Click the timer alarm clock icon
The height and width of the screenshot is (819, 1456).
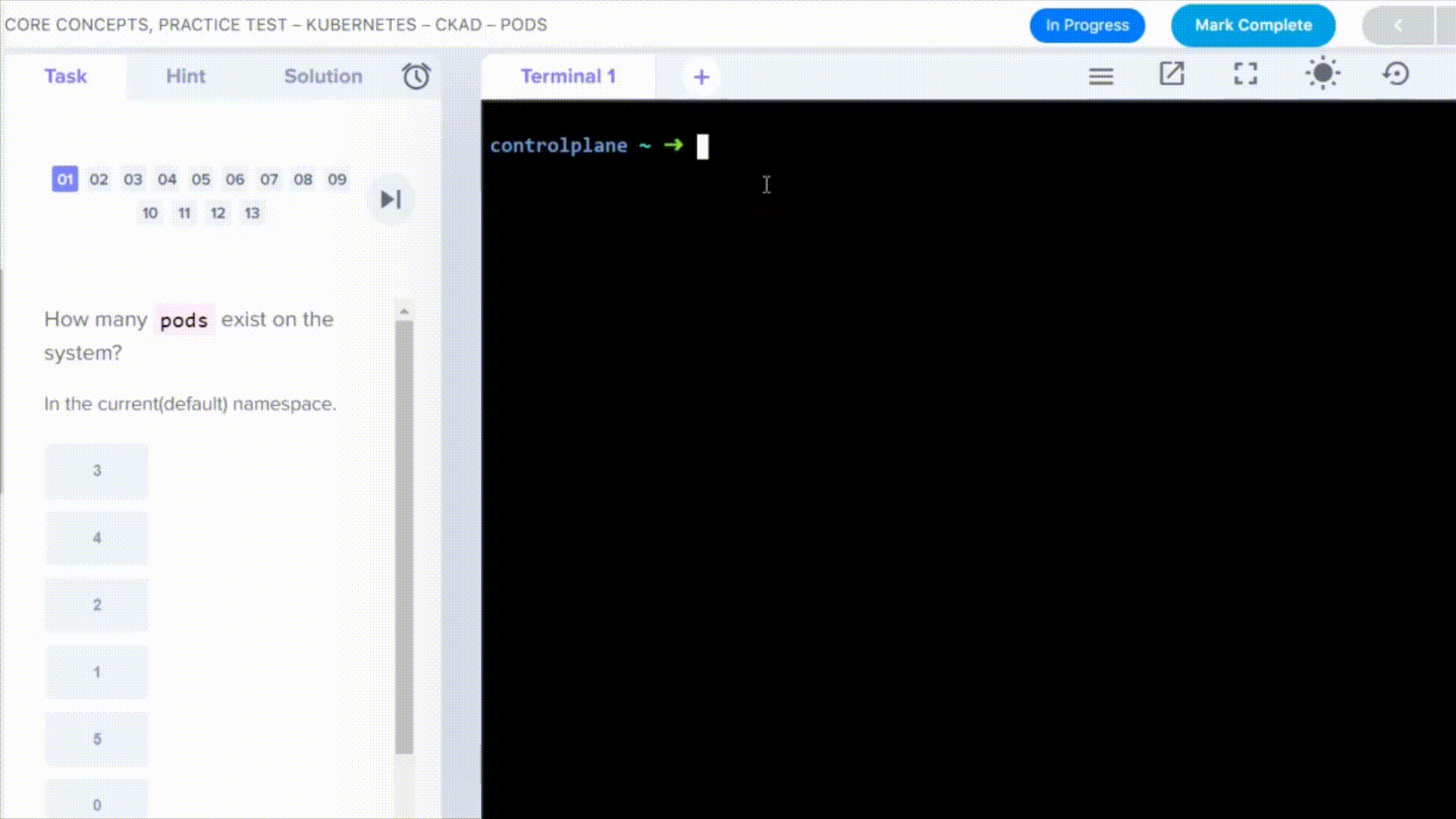click(x=416, y=76)
